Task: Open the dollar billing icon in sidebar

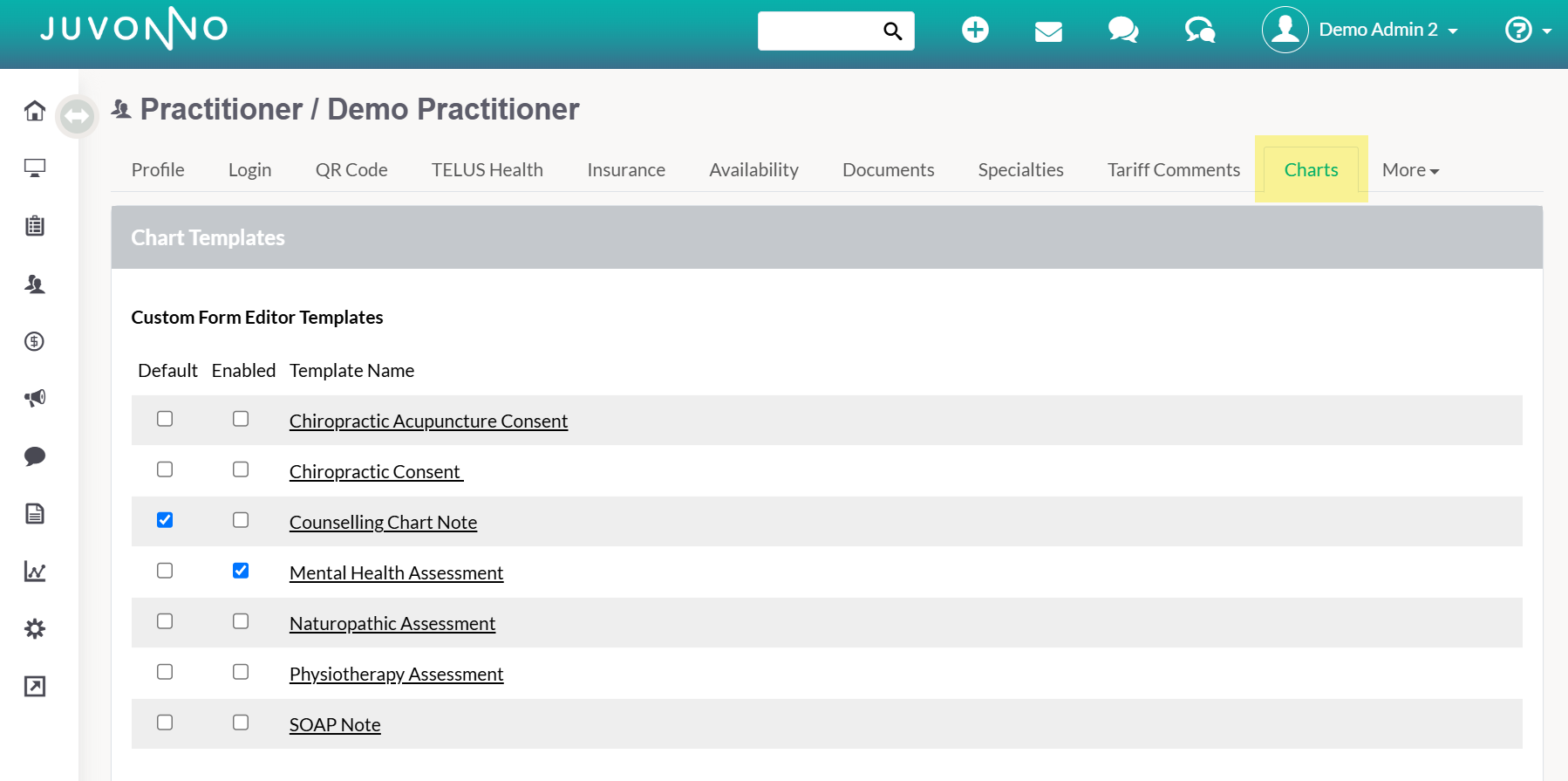Action: 35,341
